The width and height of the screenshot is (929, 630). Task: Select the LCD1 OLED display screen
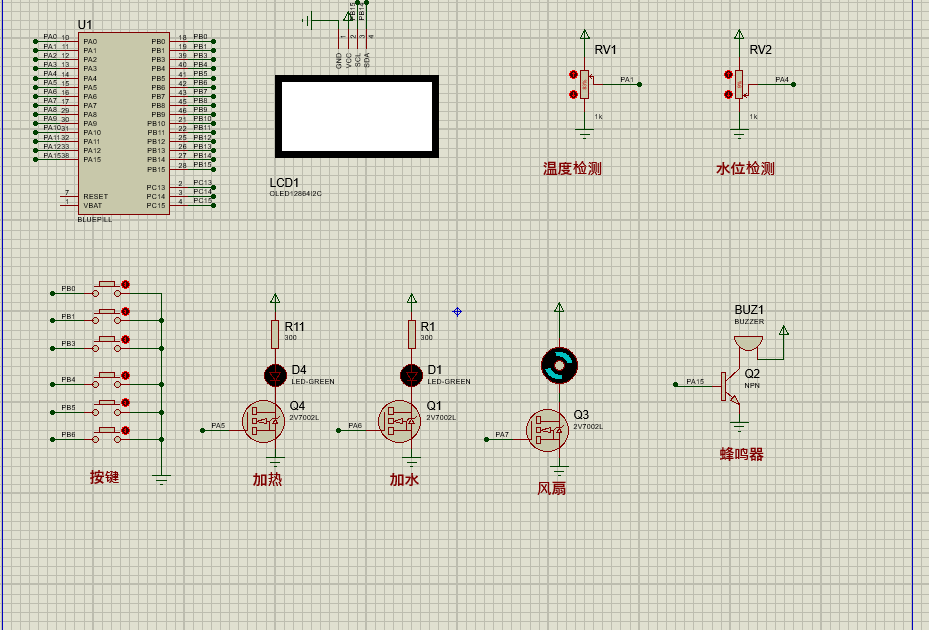[357, 116]
